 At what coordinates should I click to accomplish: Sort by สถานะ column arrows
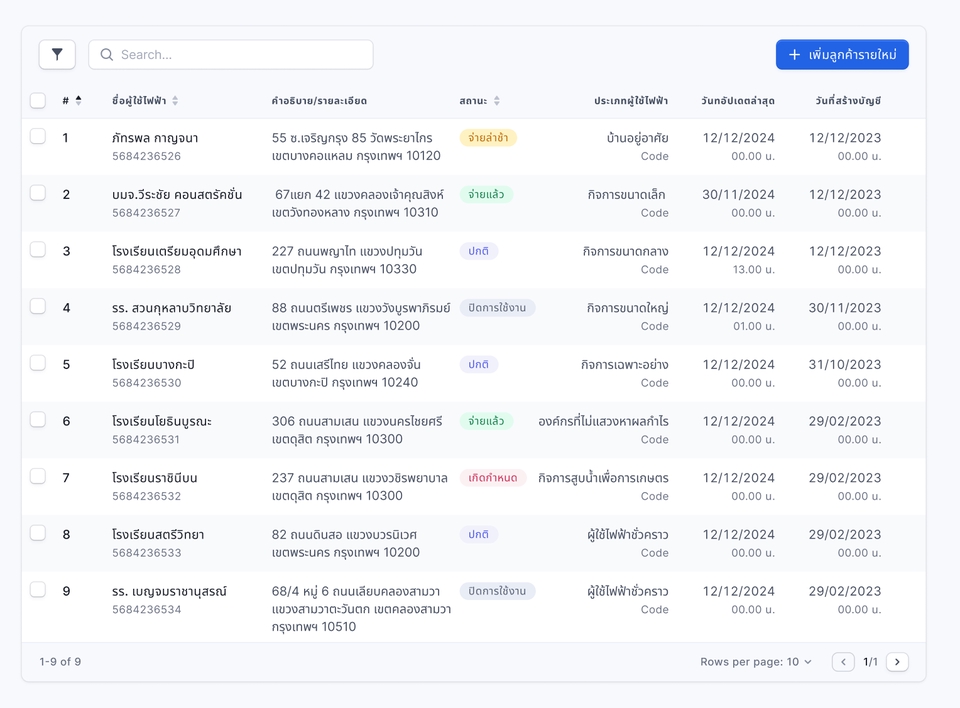point(497,101)
